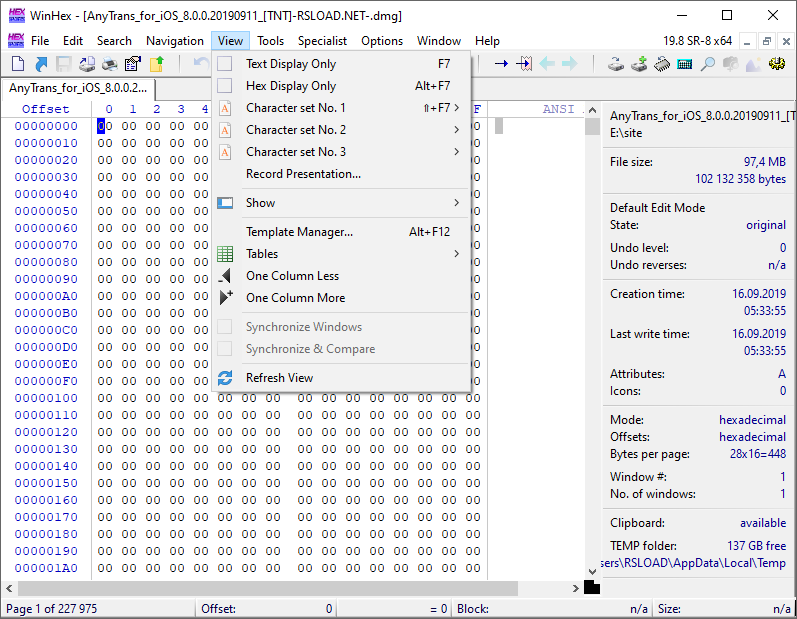Viewport: 797px width, 619px height.
Task: Open the Specialist menu
Action: click(322, 41)
